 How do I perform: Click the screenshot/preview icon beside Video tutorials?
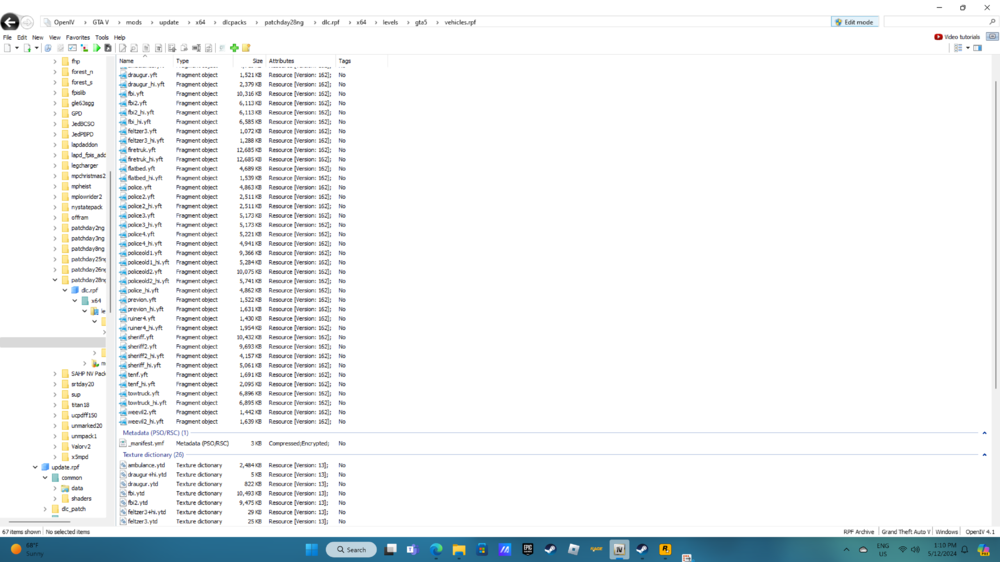click(x=992, y=37)
